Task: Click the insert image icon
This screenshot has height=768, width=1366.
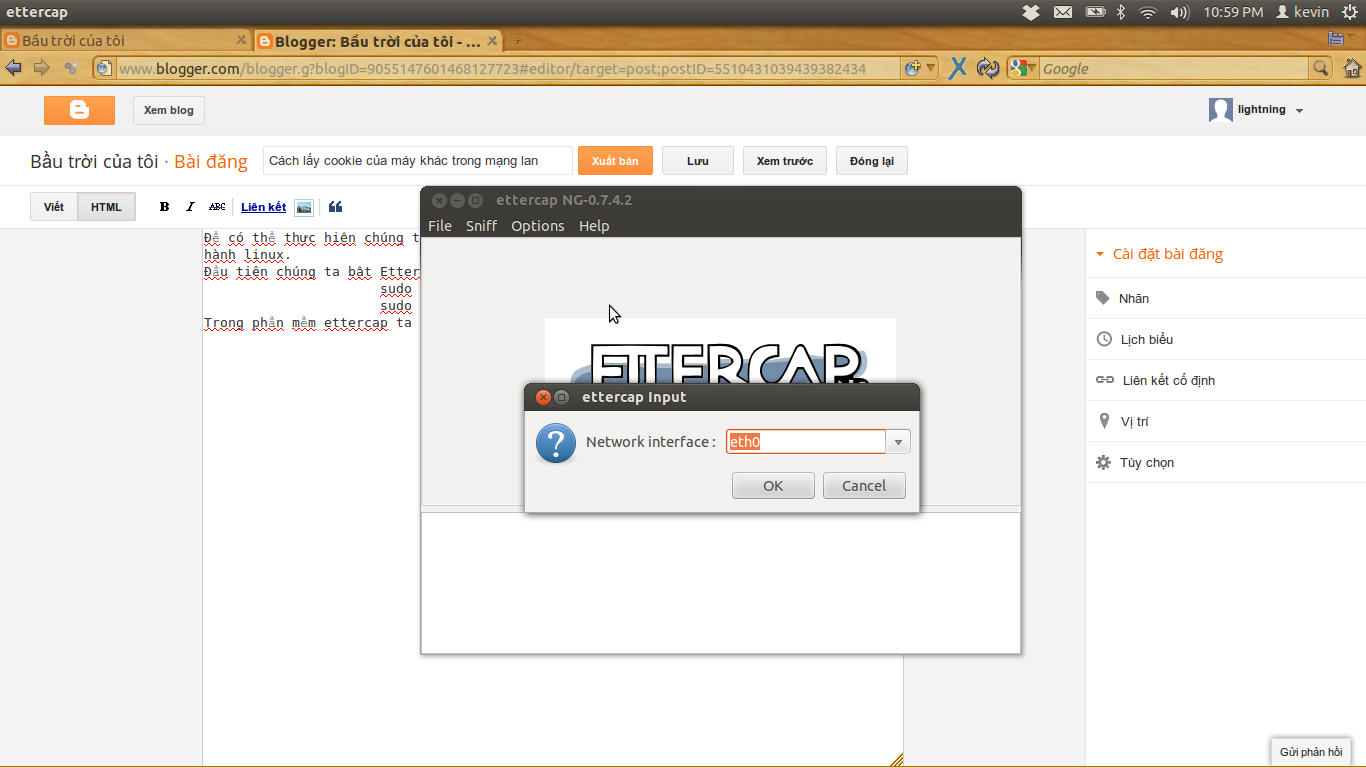Action: [x=304, y=207]
